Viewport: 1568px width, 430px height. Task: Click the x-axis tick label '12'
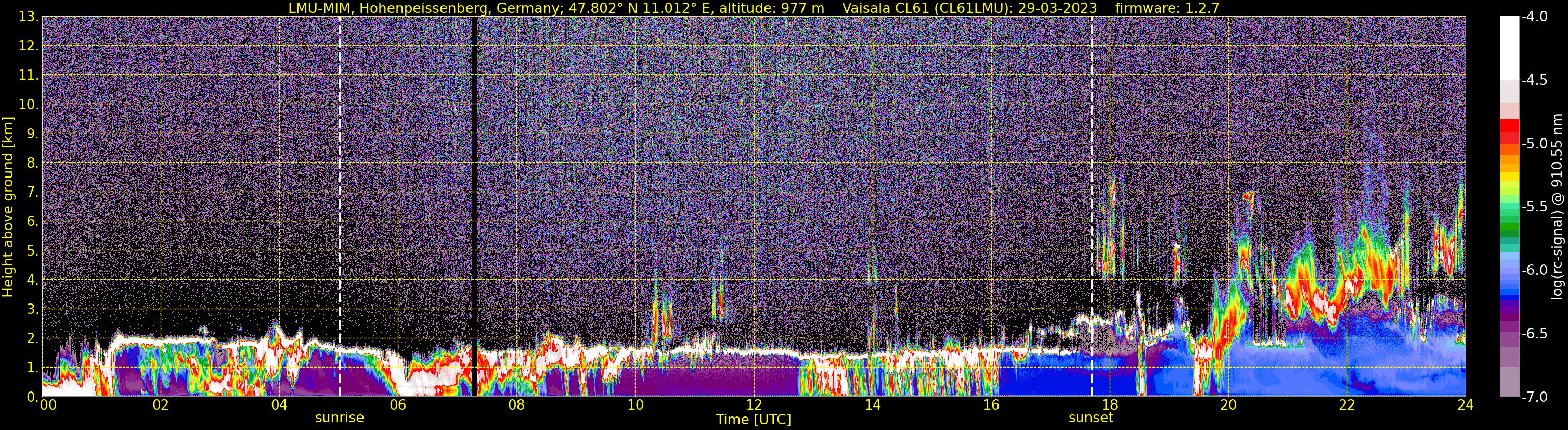click(754, 405)
